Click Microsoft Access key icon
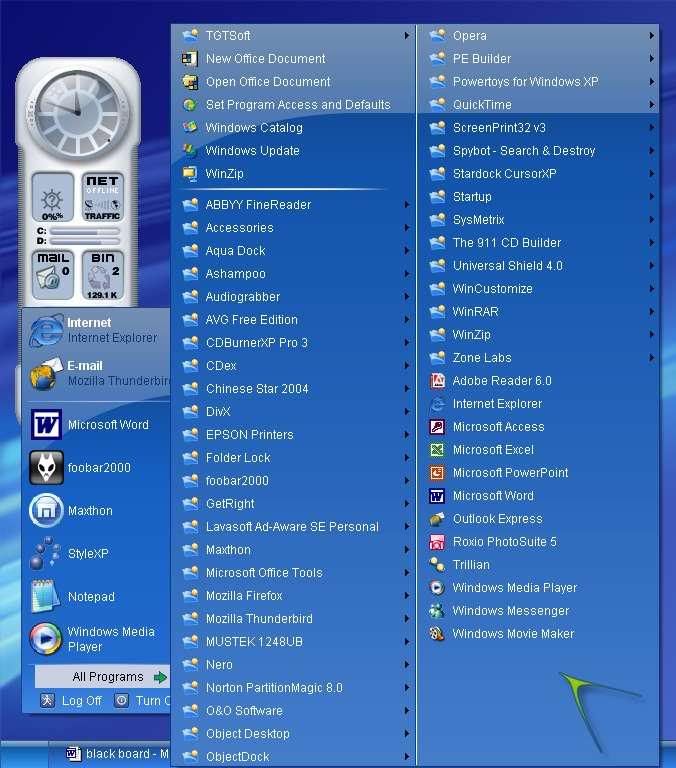 coord(437,427)
